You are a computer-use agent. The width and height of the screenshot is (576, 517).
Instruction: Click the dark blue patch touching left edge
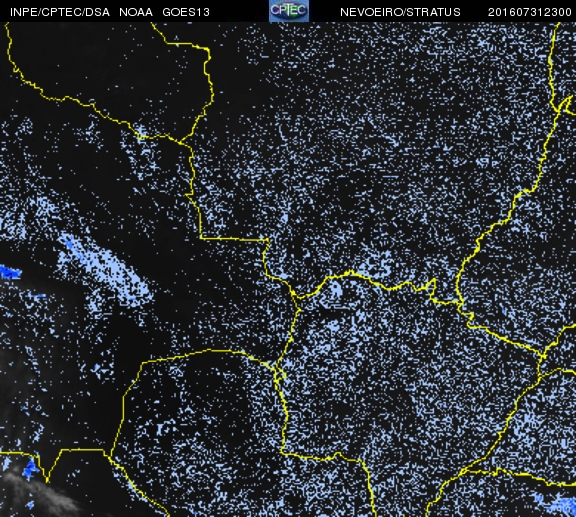(x=10, y=272)
